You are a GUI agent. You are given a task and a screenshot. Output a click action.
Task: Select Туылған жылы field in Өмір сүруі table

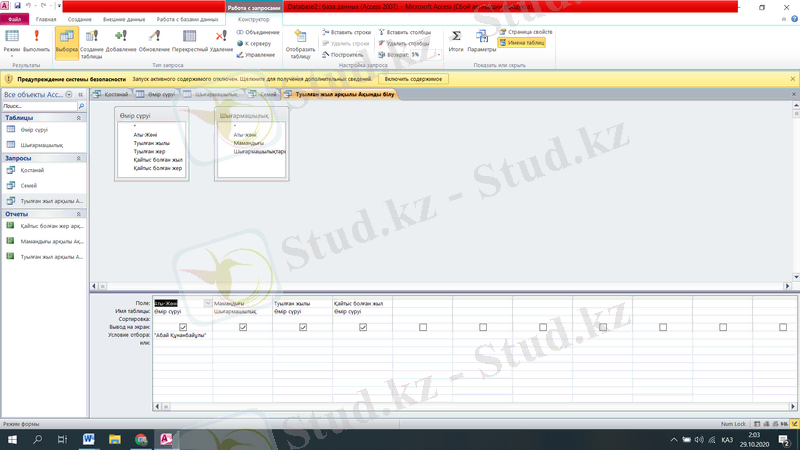point(151,143)
